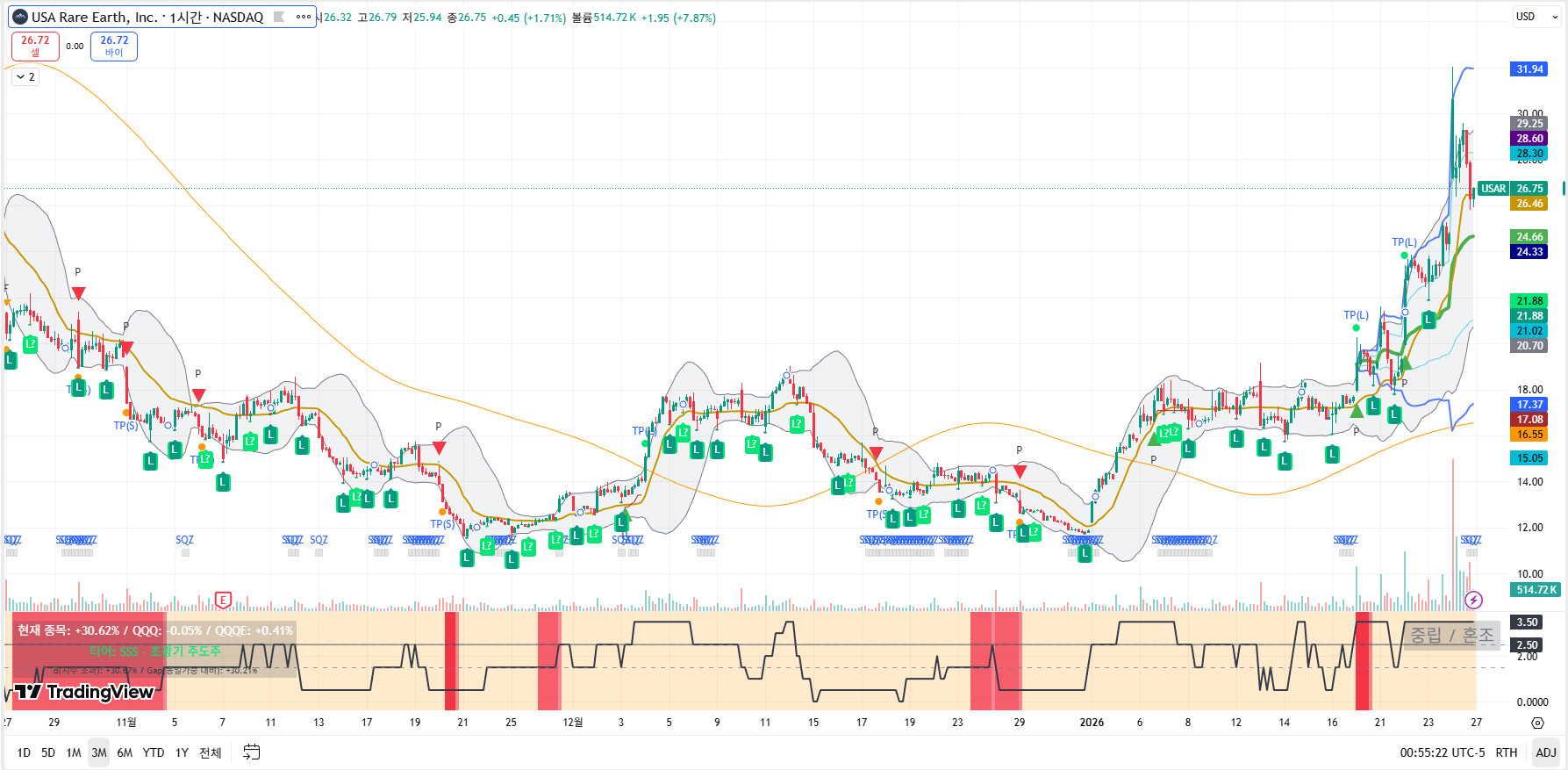1568x770 pixels.
Task: Open the USA Rare Earth symbol title
Action: (x=147, y=17)
